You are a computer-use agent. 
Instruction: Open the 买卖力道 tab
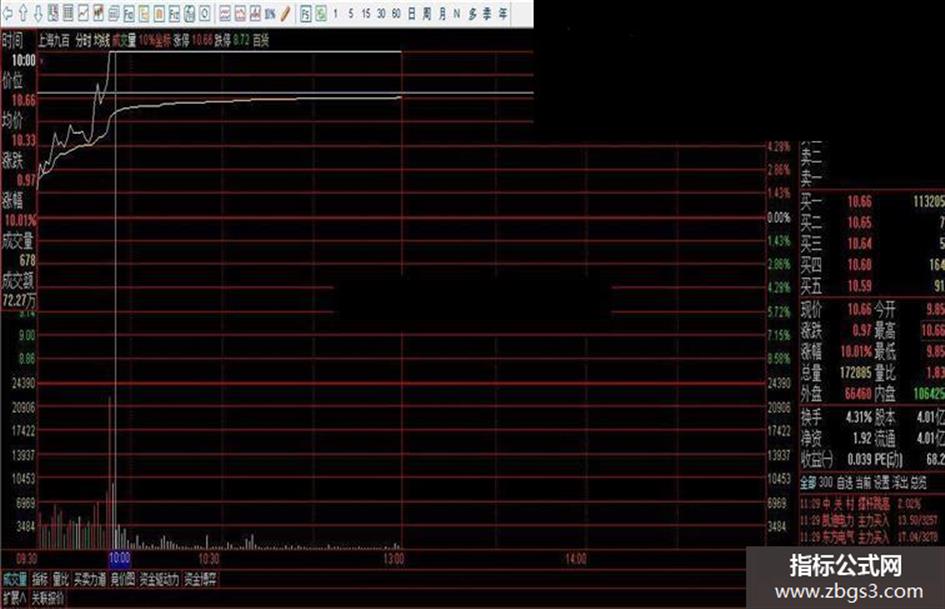pyautogui.click(x=90, y=580)
